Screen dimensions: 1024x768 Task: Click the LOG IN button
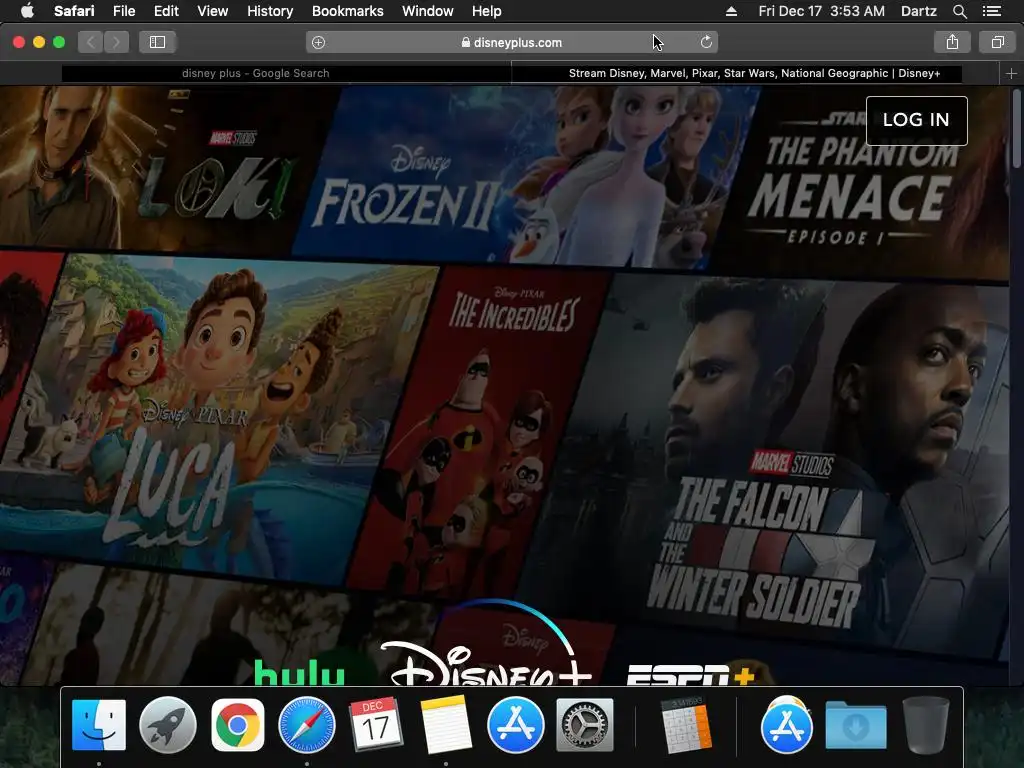click(916, 120)
